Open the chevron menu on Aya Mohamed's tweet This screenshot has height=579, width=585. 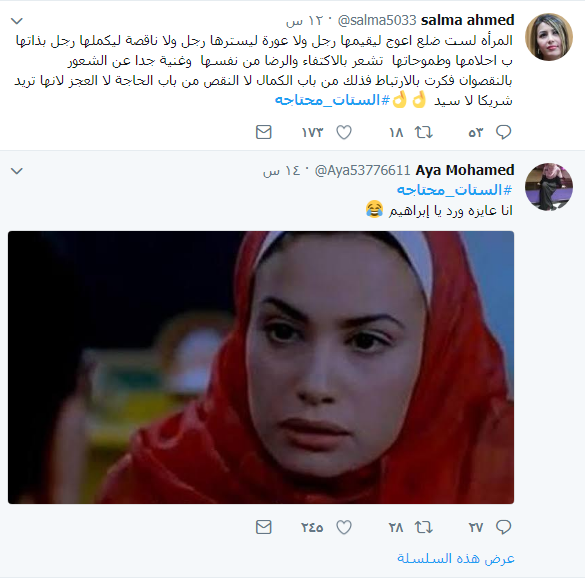(x=17, y=171)
